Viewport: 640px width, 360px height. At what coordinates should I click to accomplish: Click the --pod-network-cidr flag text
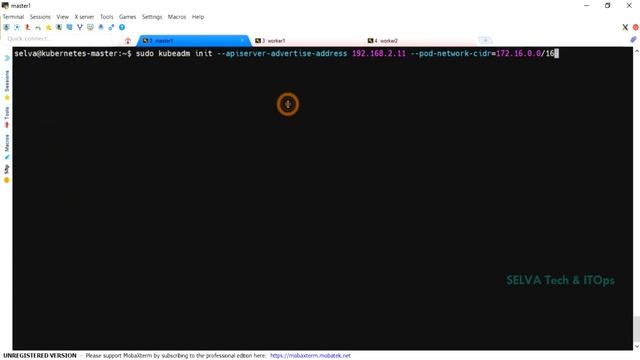tap(451, 53)
